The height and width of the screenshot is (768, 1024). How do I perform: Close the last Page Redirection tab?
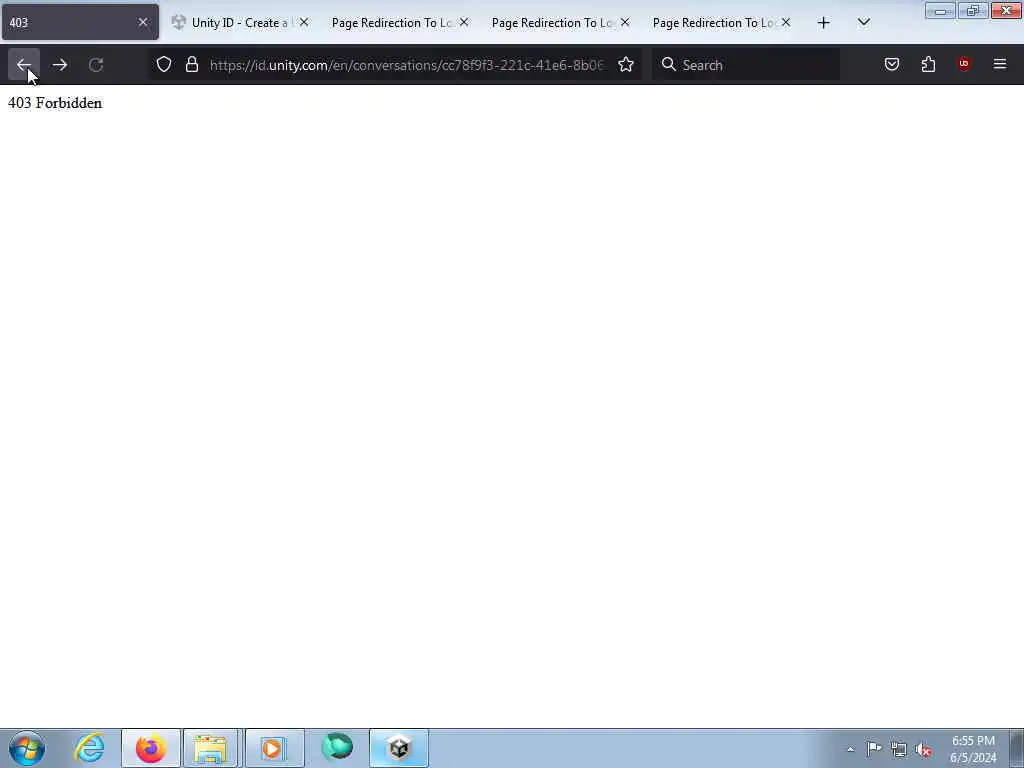pos(786,22)
